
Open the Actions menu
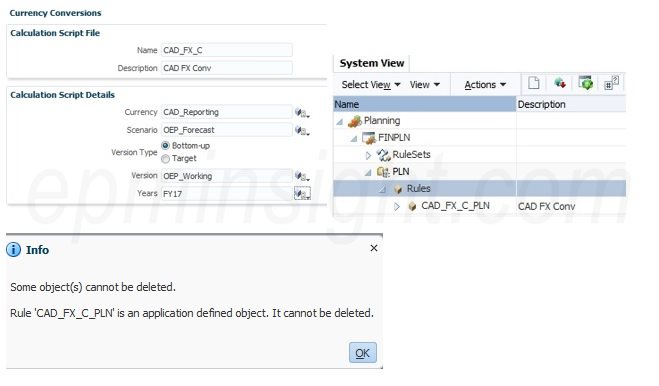485,85
